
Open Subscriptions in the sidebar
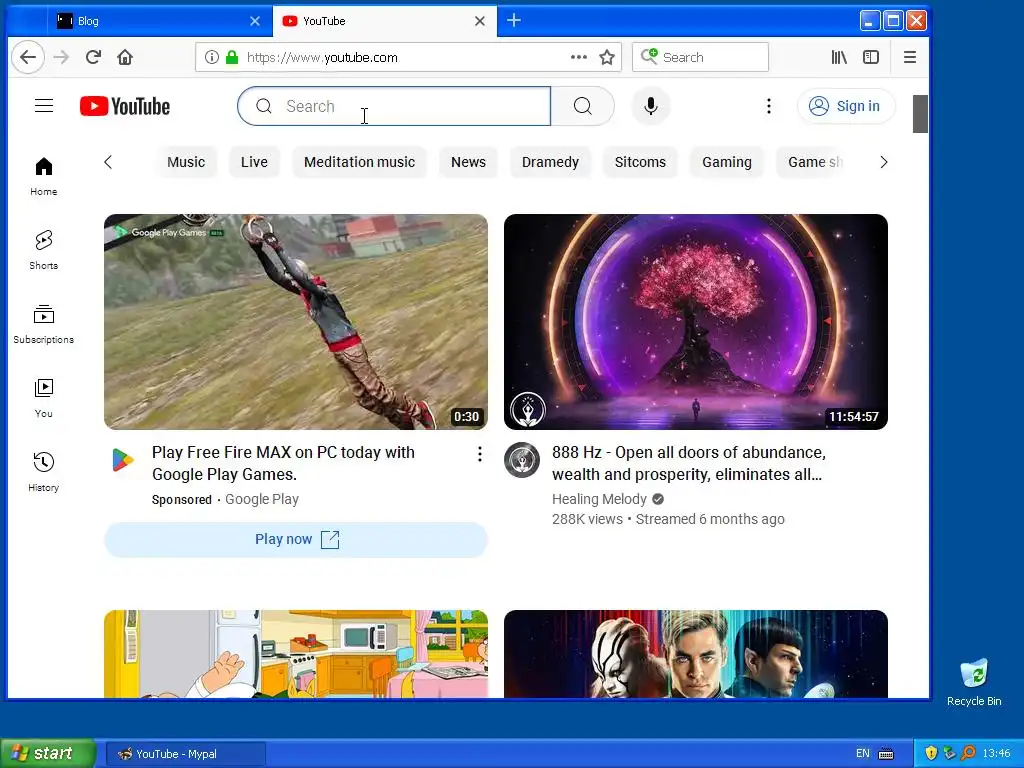click(44, 324)
